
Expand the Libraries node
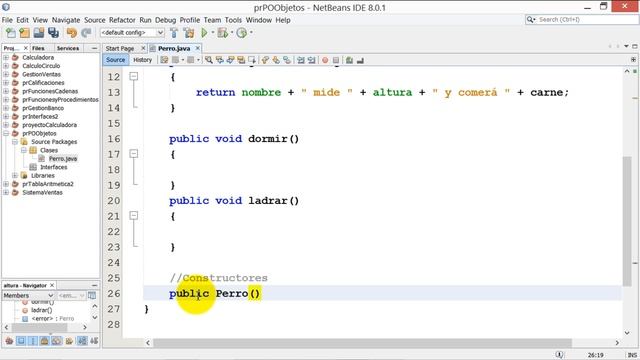tap(15, 176)
